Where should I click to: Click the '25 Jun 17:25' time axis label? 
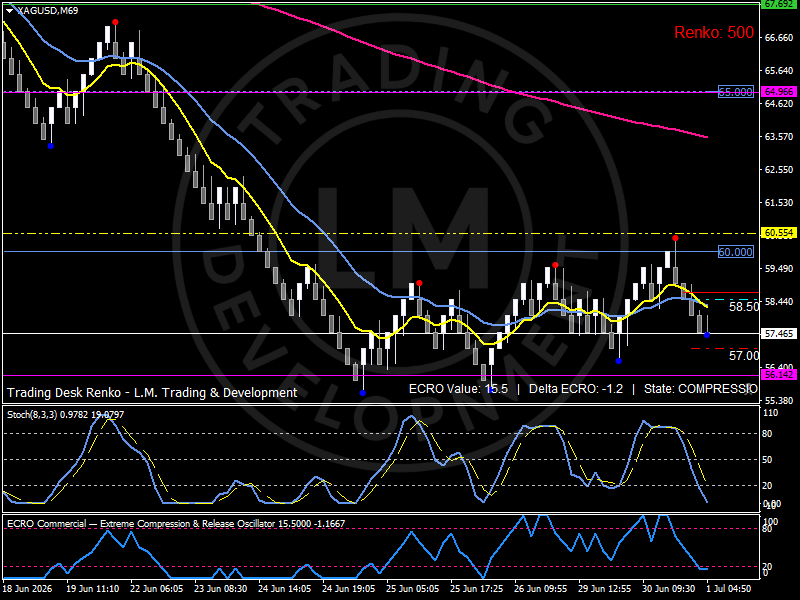click(x=477, y=589)
